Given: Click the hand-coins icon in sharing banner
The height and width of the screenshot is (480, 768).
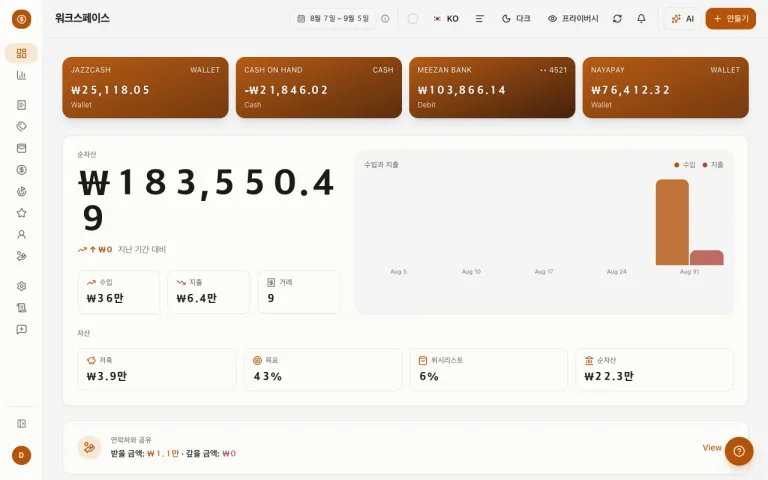Looking at the screenshot, I should pos(89,447).
